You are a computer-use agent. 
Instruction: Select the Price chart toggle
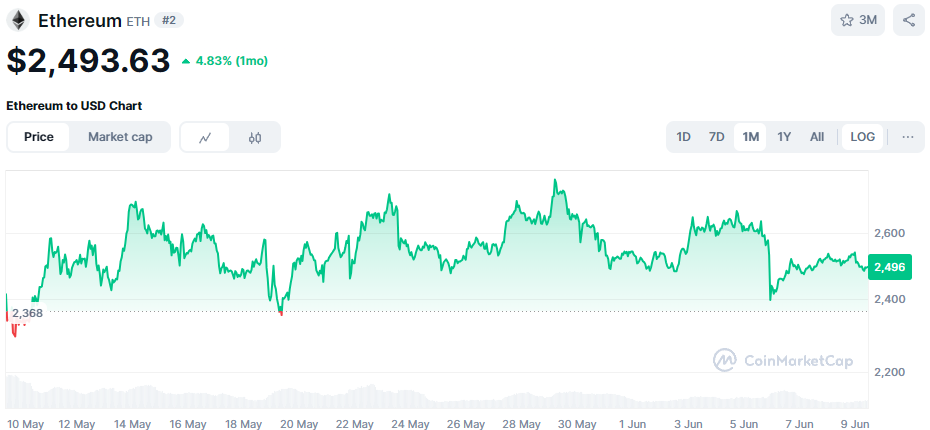[x=39, y=137]
